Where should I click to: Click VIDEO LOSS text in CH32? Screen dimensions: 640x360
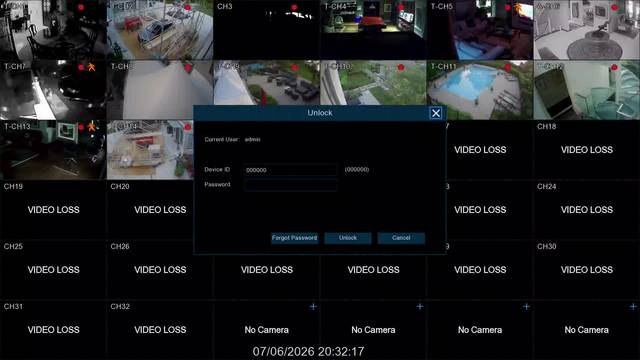(160, 330)
